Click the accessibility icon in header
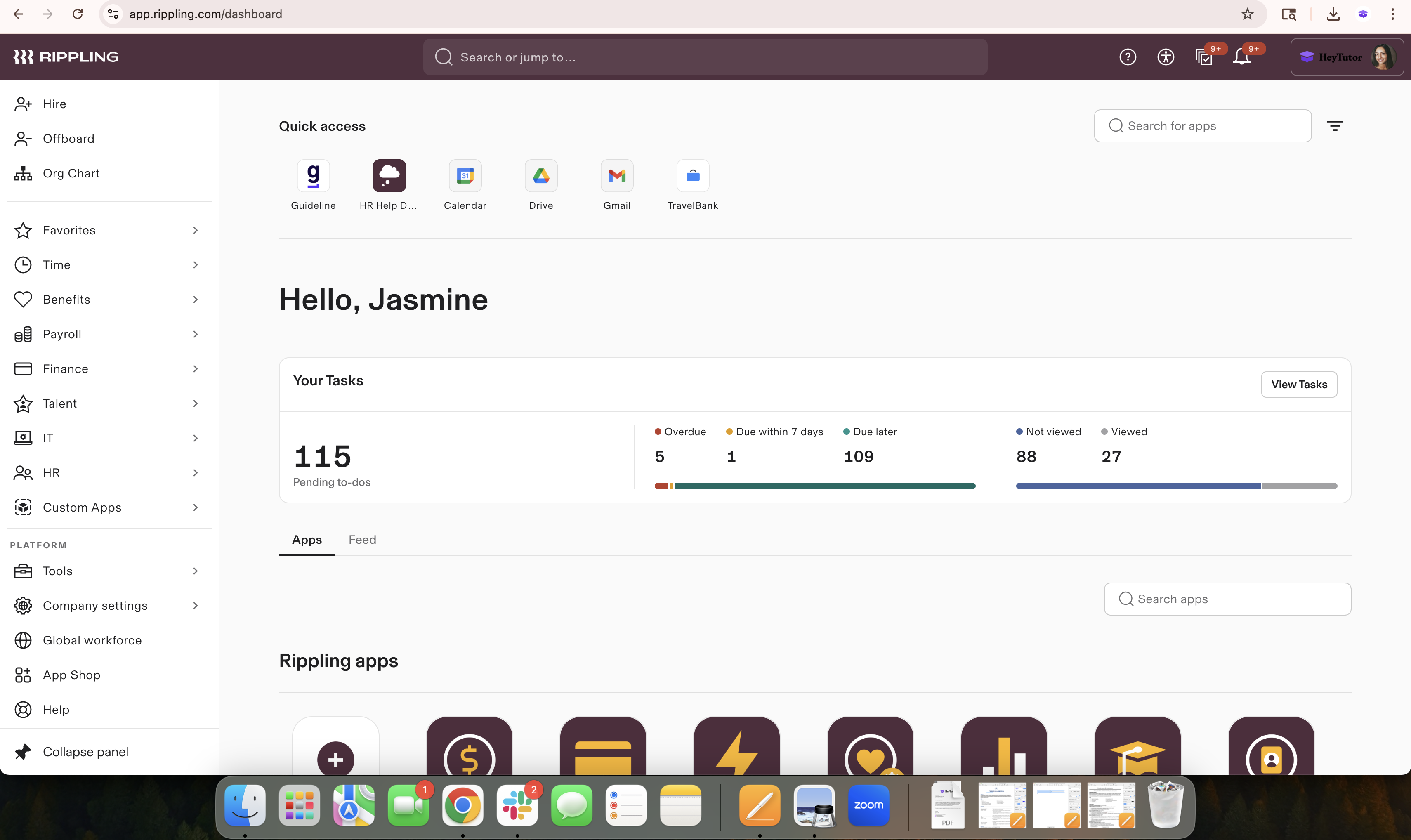The width and height of the screenshot is (1411, 840). [x=1166, y=57]
